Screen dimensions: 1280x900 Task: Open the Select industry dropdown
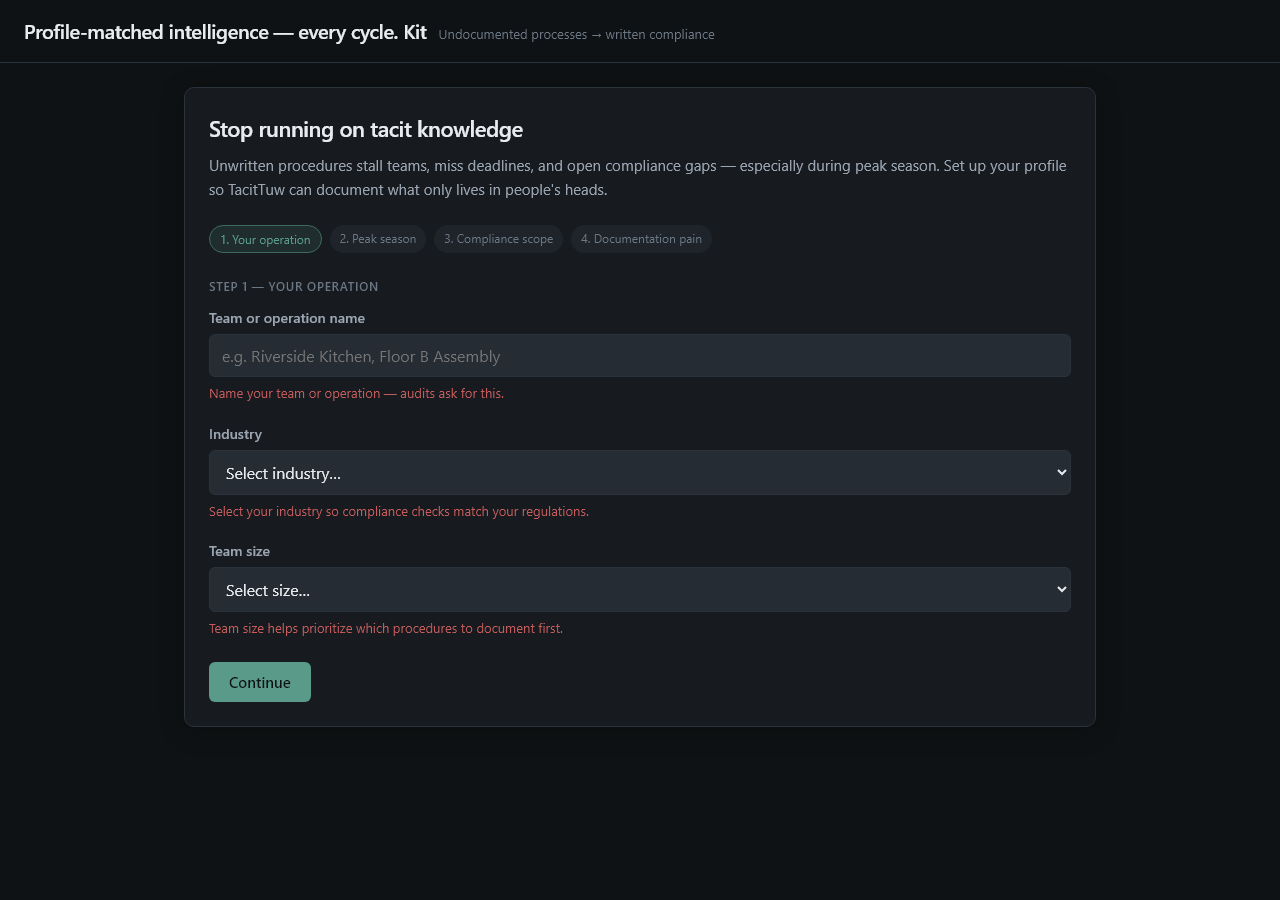click(x=640, y=472)
